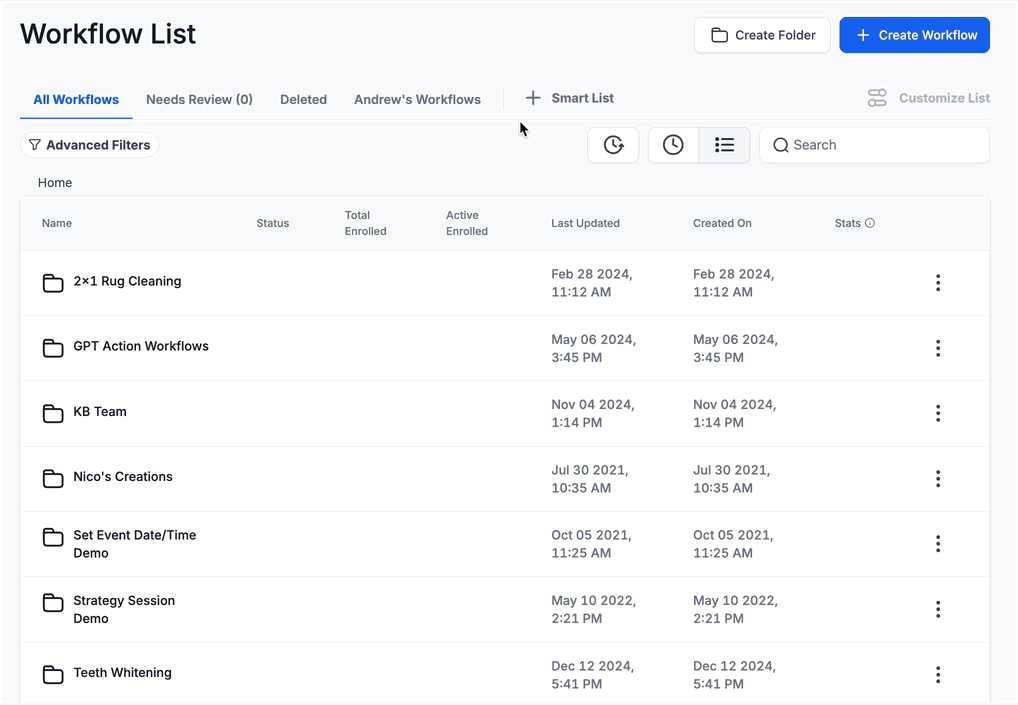Image resolution: width=1018 pixels, height=705 pixels.
Task: Click folder icon for Set Event Date/Time Demo
Action: pos(53,538)
